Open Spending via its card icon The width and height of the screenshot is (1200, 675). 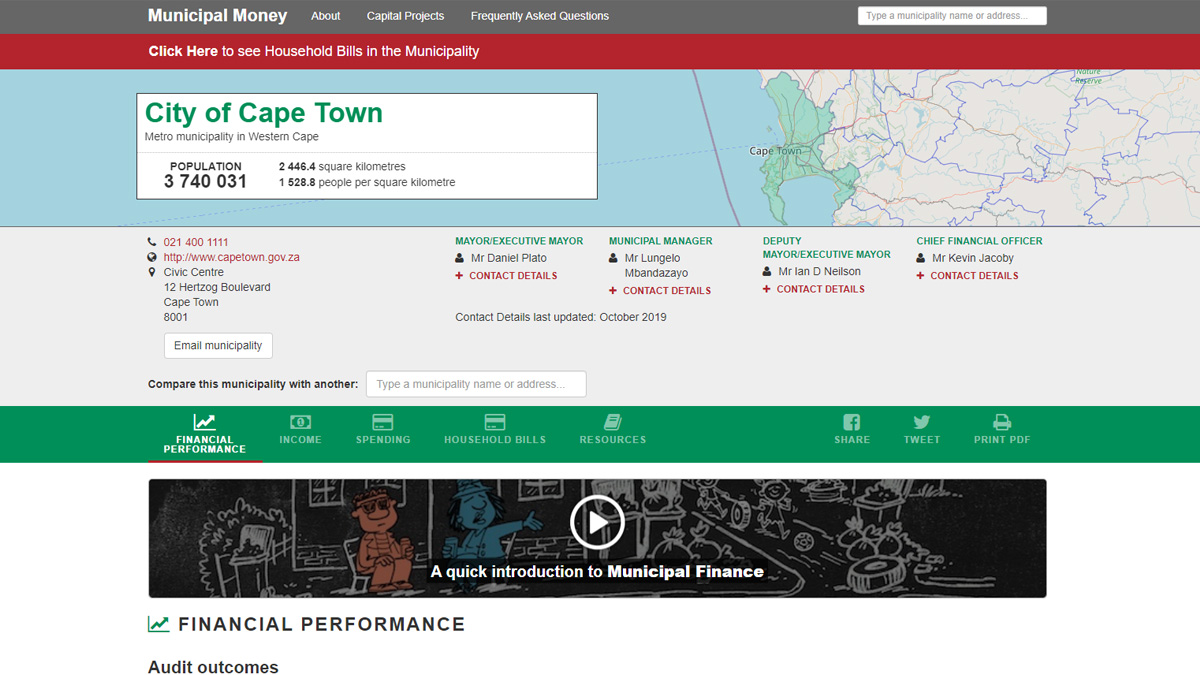(382, 423)
